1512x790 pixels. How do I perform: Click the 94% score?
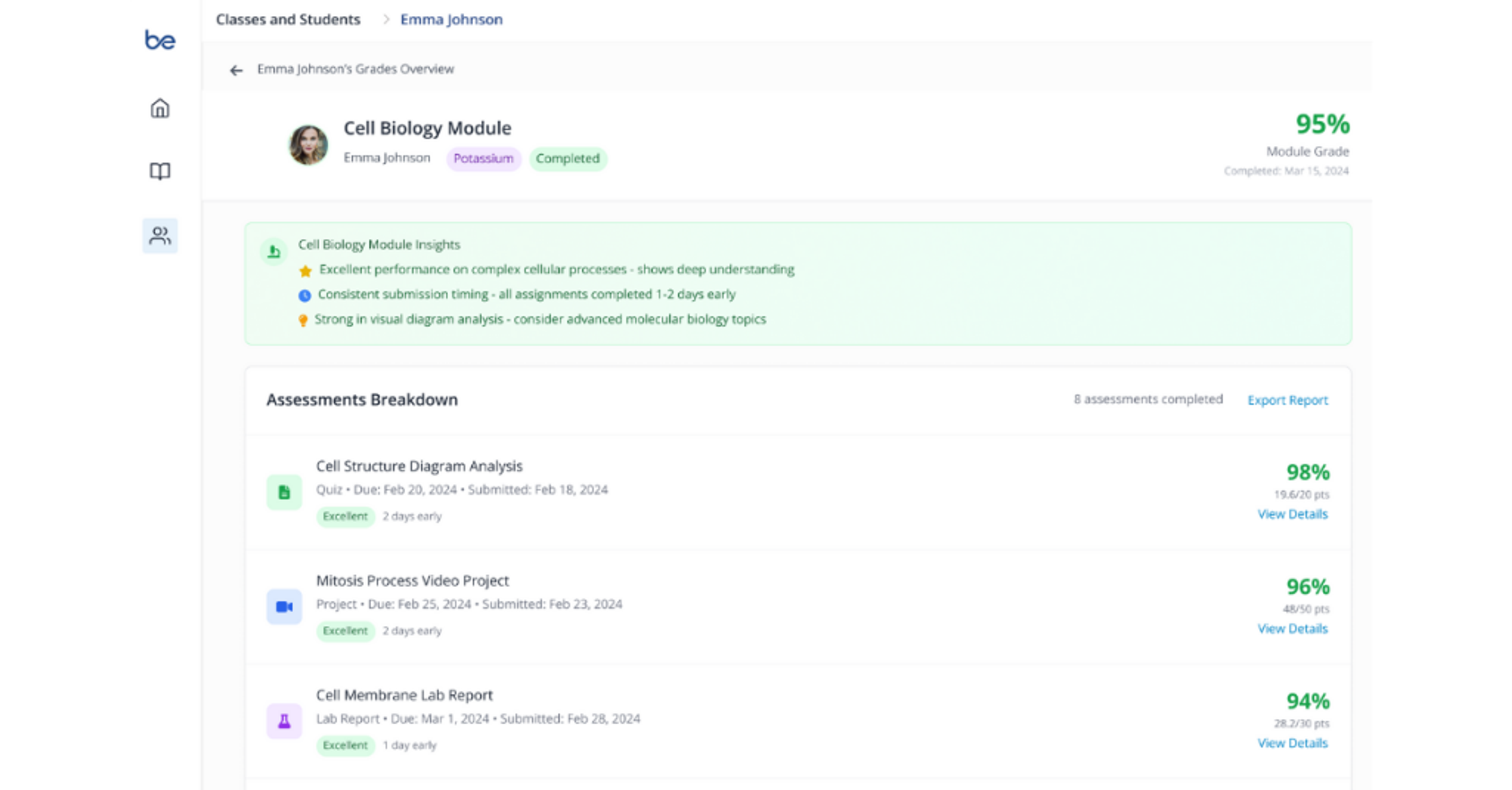(x=1308, y=701)
